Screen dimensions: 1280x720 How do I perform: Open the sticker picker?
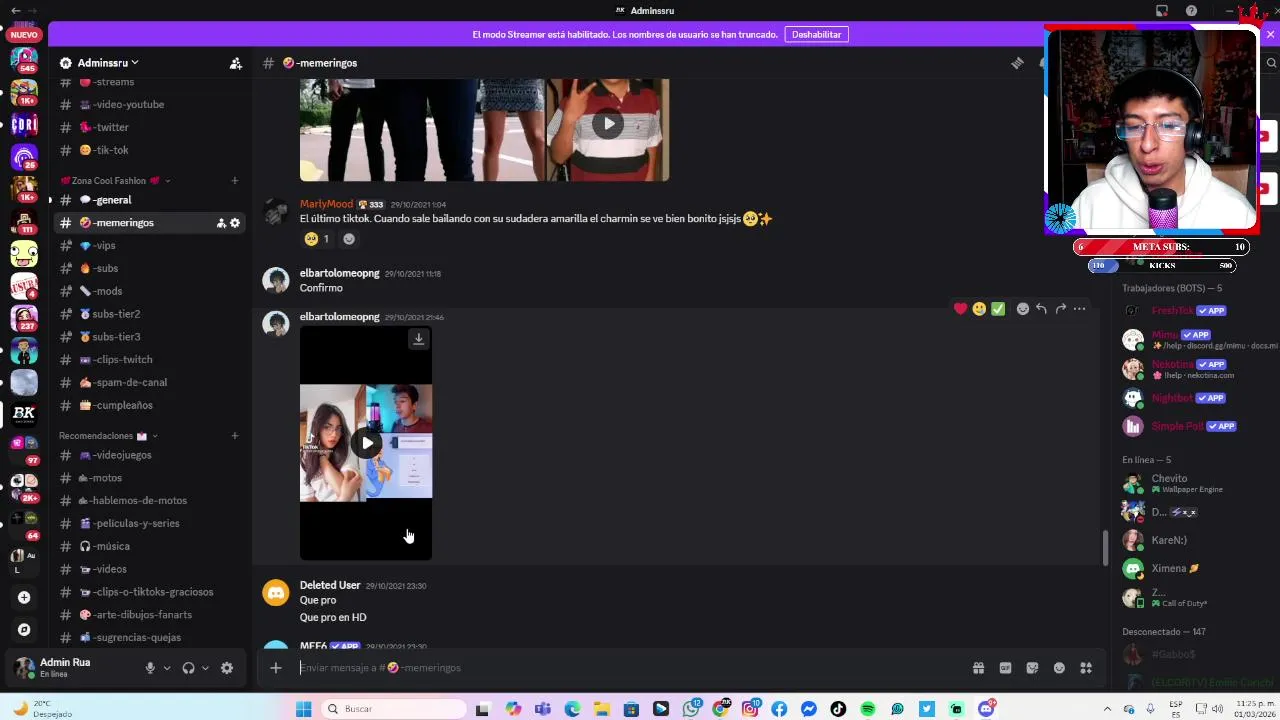(x=1032, y=668)
